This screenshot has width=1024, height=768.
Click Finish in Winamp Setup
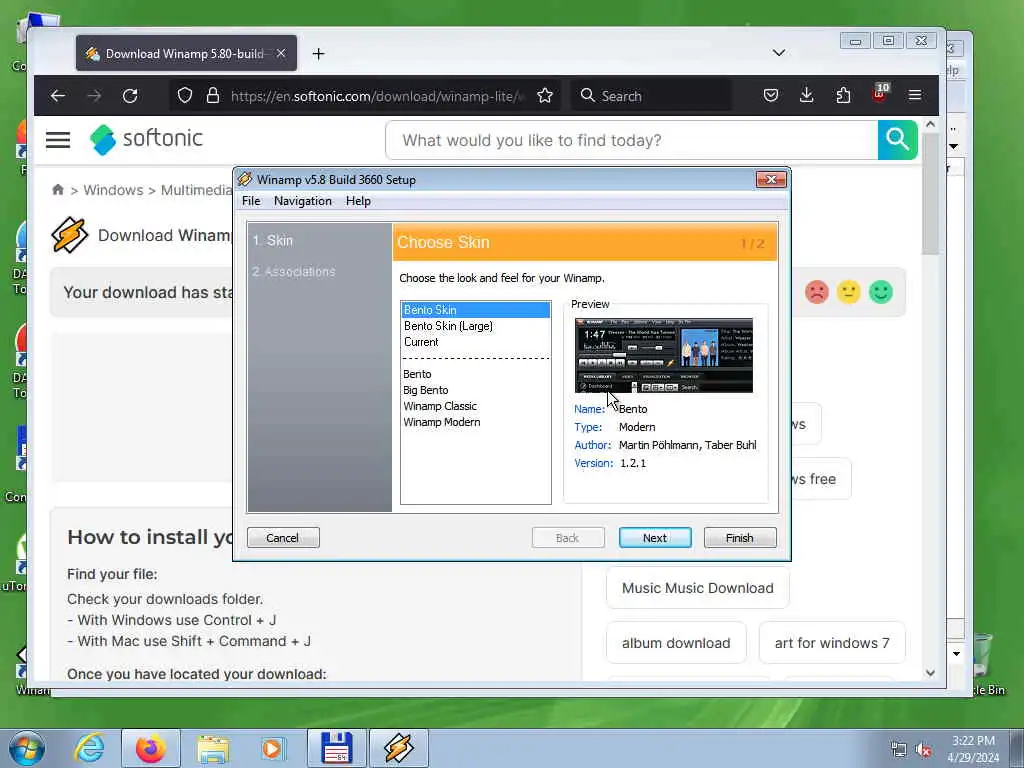tap(740, 537)
